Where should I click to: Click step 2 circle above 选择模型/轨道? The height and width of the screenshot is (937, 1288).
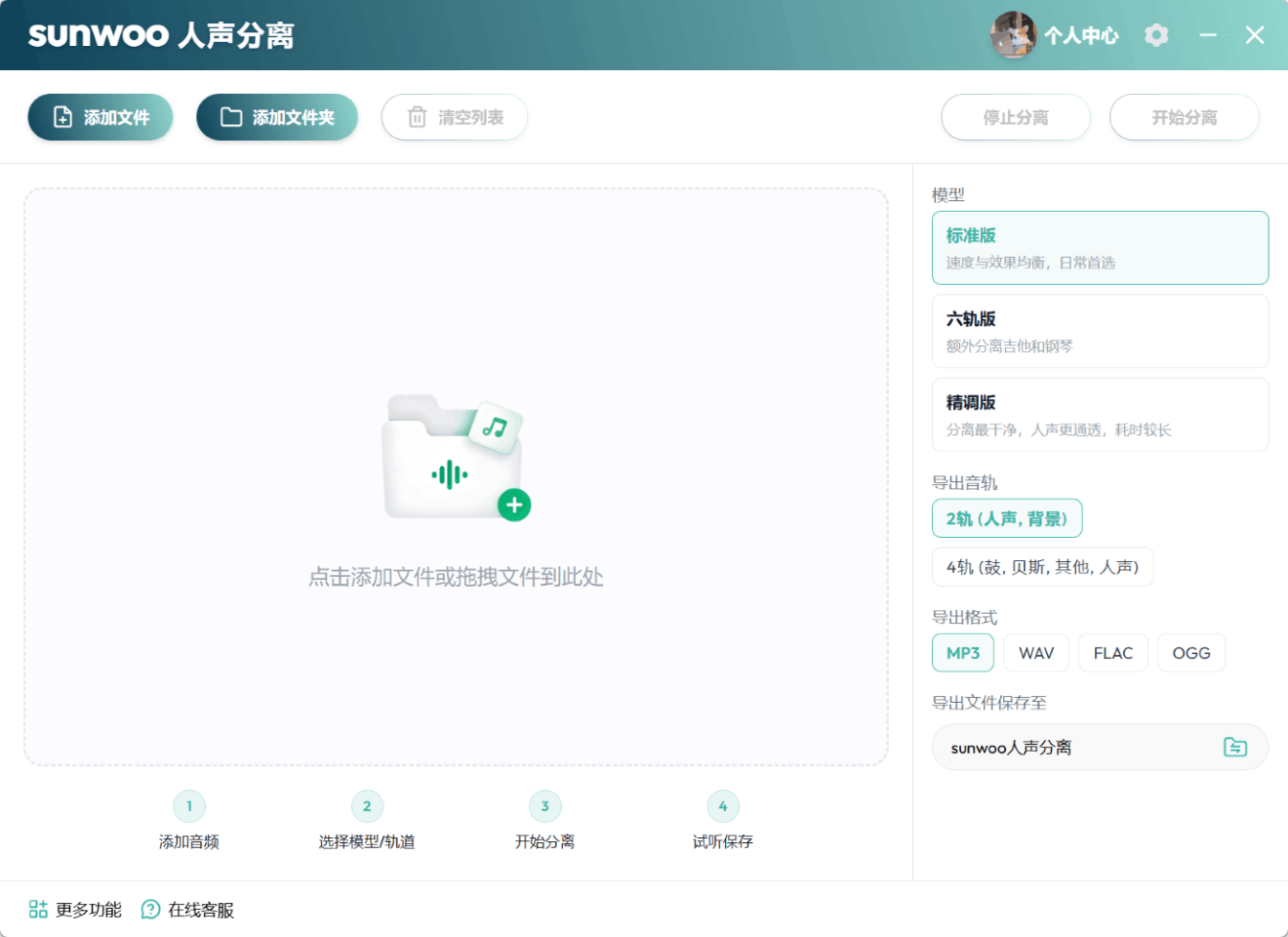tap(367, 806)
